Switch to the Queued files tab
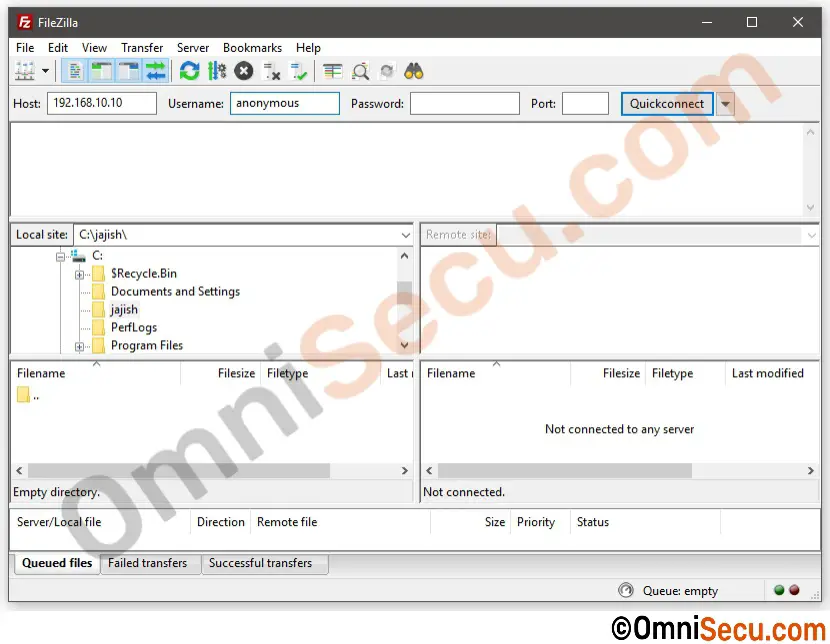 point(57,563)
